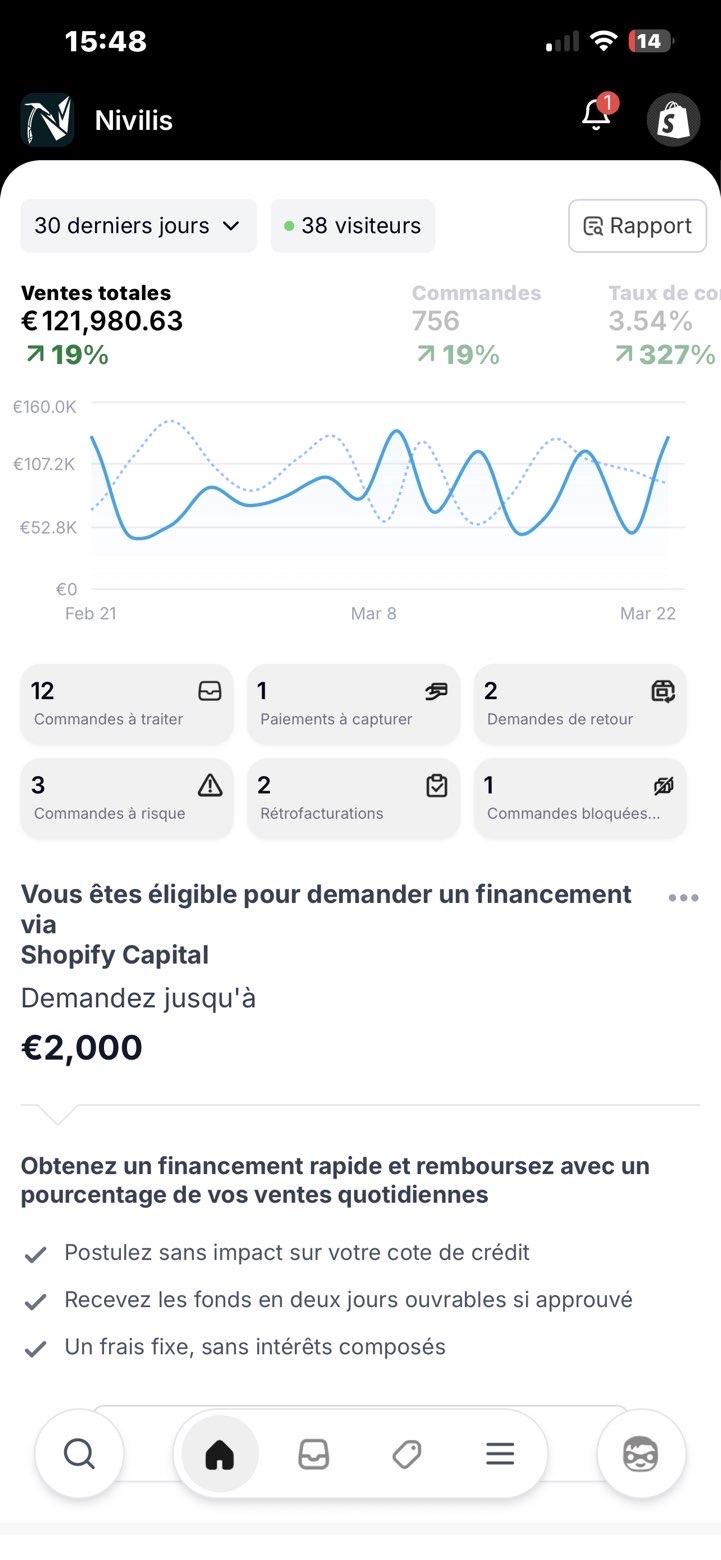Image resolution: width=721 pixels, height=1560 pixels.
Task: Open the Rétrofacturations card
Action: click(x=353, y=798)
